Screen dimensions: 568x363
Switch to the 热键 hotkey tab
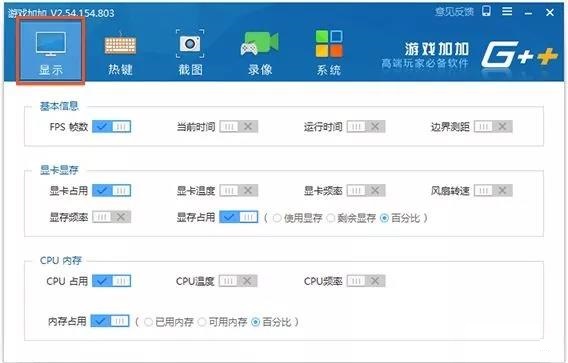coord(120,54)
